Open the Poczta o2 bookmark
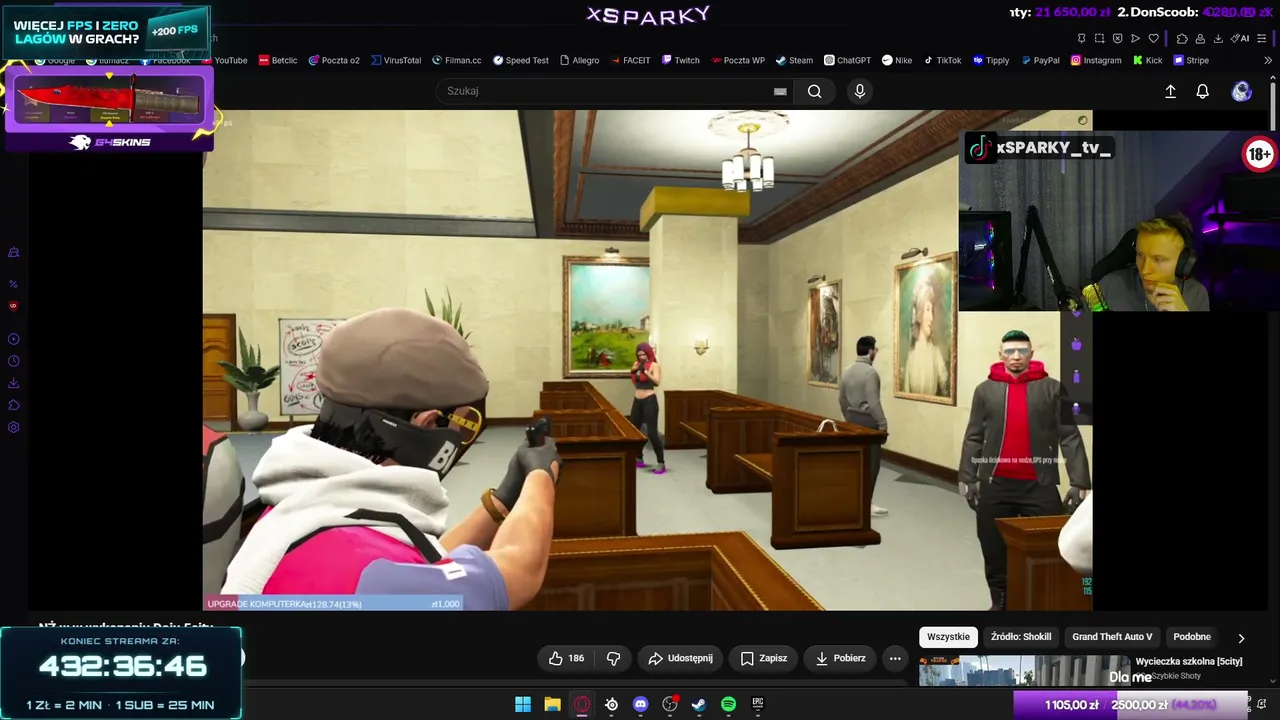1280x720 pixels. pos(334,60)
